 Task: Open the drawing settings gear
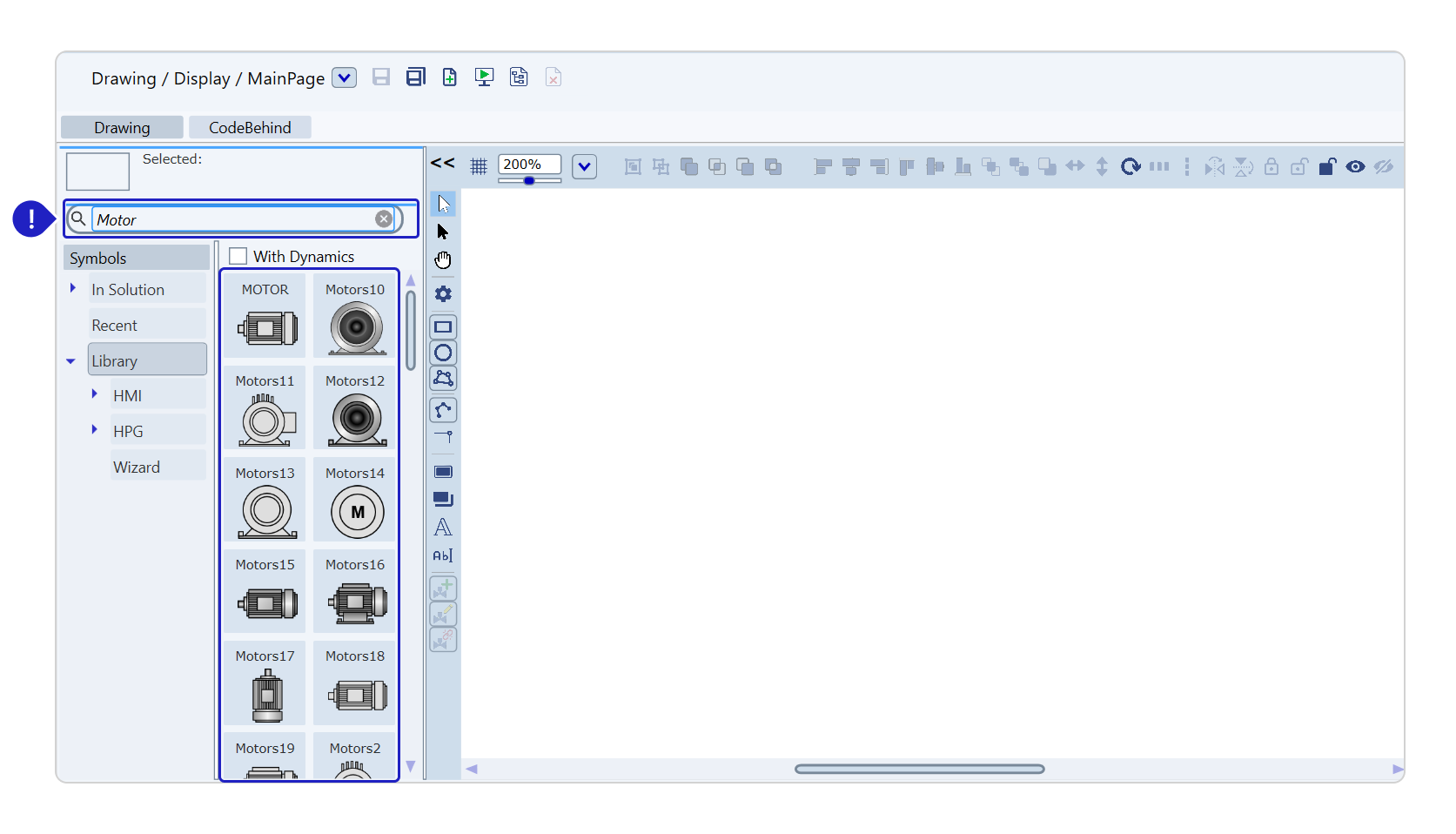point(443,294)
